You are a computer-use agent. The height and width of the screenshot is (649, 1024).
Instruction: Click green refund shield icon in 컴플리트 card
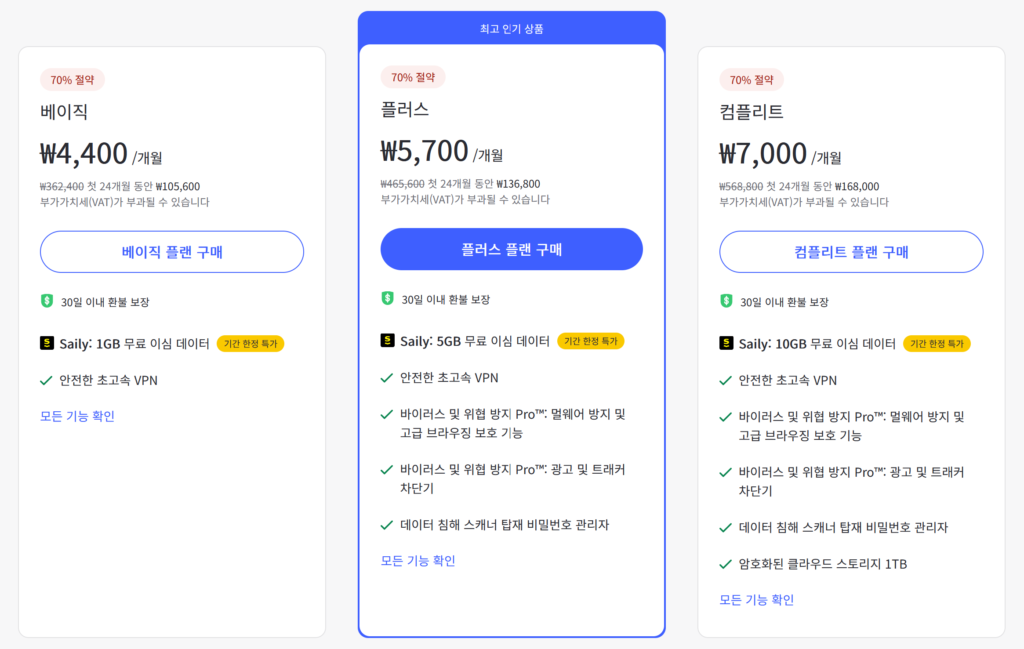tap(726, 301)
